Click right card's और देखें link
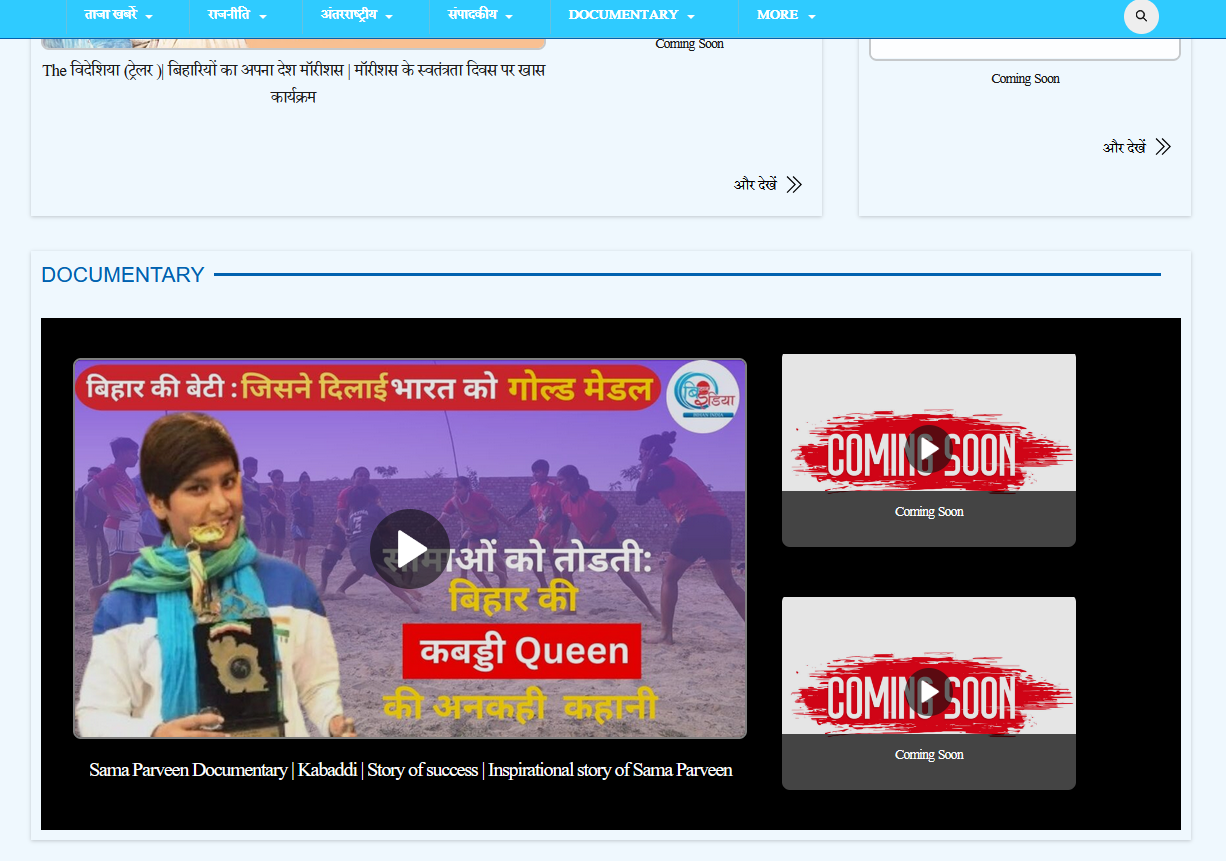This screenshot has width=1226, height=861. point(1124,147)
